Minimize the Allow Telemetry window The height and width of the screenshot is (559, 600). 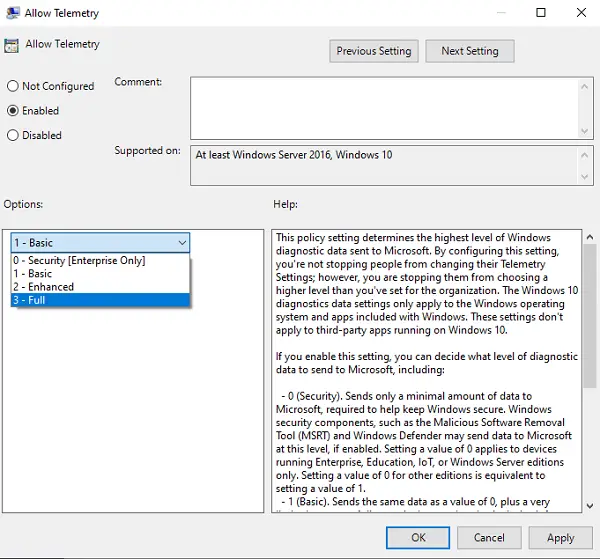coord(501,13)
